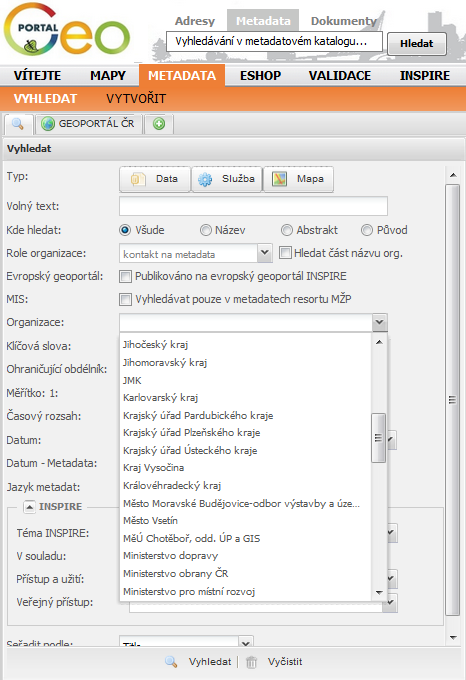The image size is (466, 680).
Task: Select Mapa type with map icon
Action: point(298,179)
